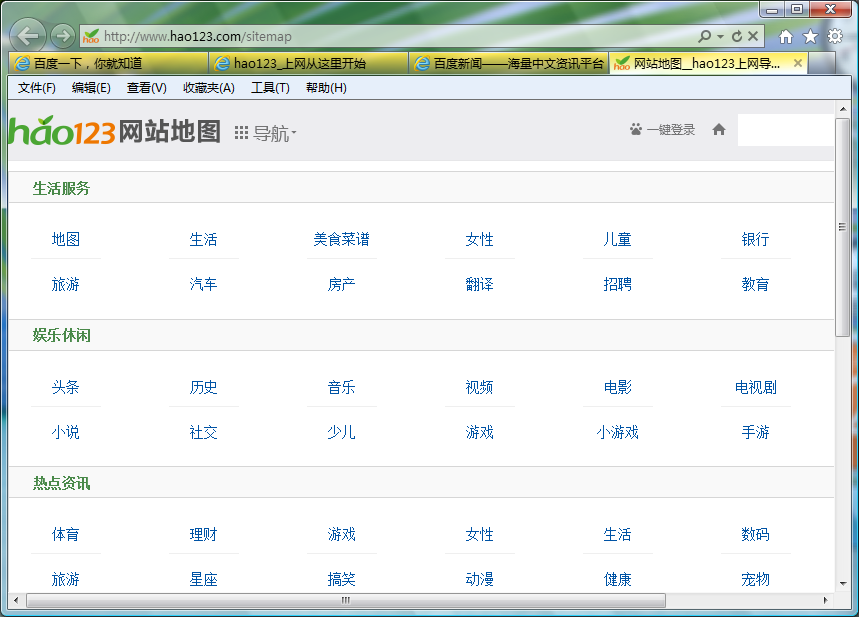Open the 理财 link
This screenshot has width=859, height=617.
(x=203, y=534)
